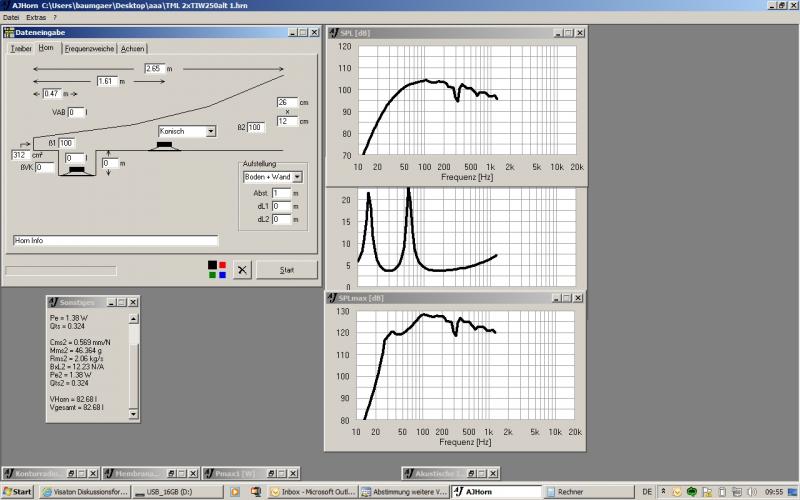This screenshot has height=500, width=800.
Task: Switch to the Treiber tab
Action: coord(21,48)
